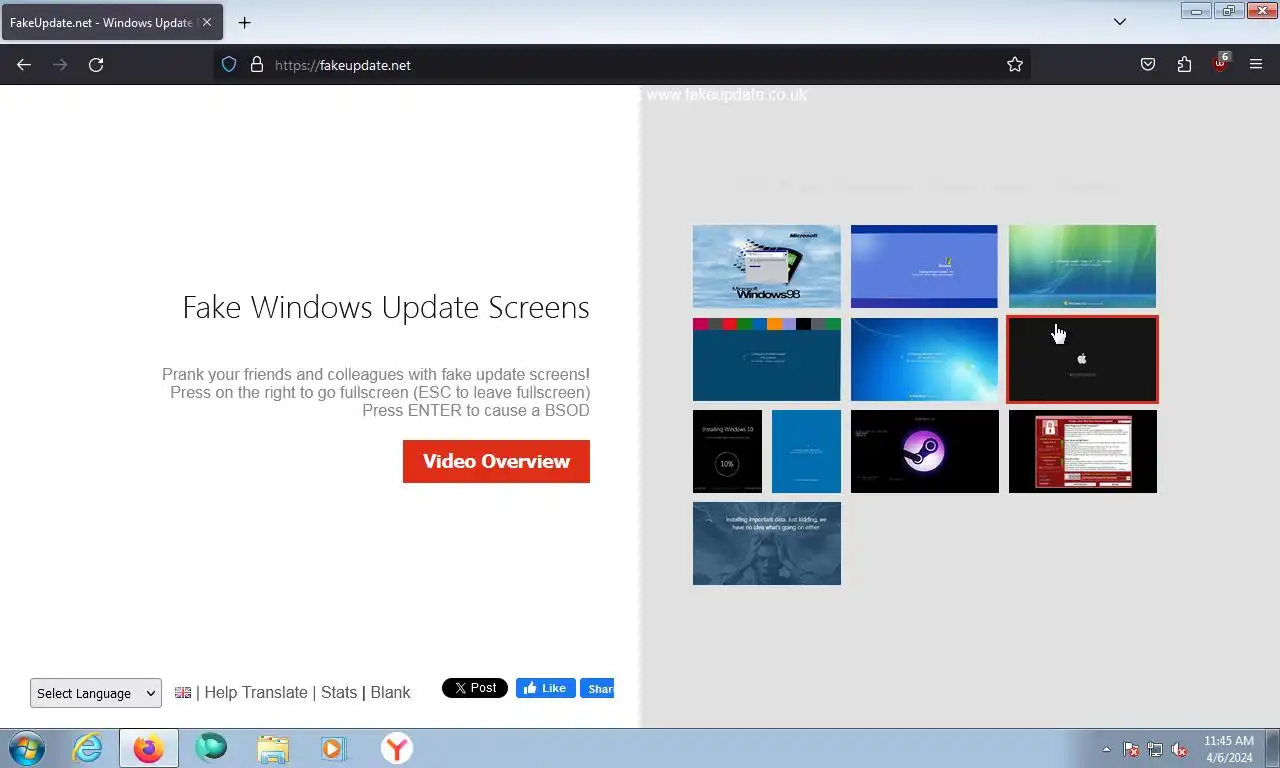This screenshot has width=1280, height=768.
Task: Click the muted volume tray icon
Action: [1179, 749]
